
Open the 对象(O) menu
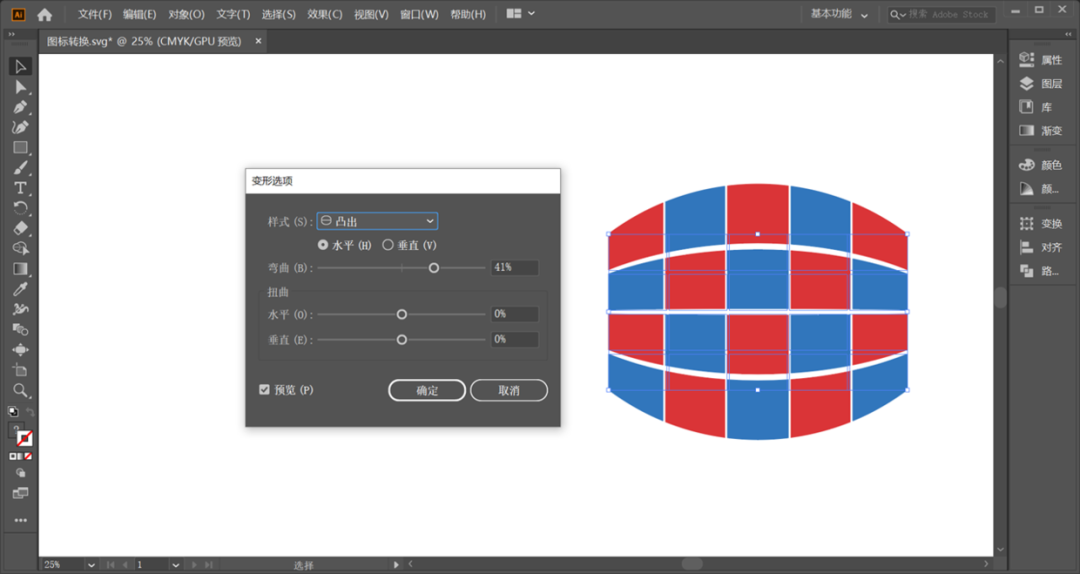click(x=186, y=14)
